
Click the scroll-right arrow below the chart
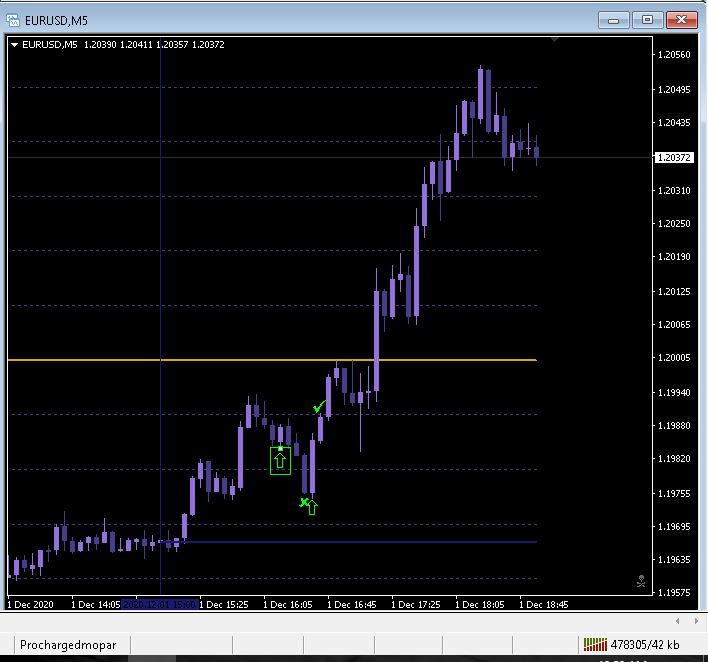coord(696,621)
